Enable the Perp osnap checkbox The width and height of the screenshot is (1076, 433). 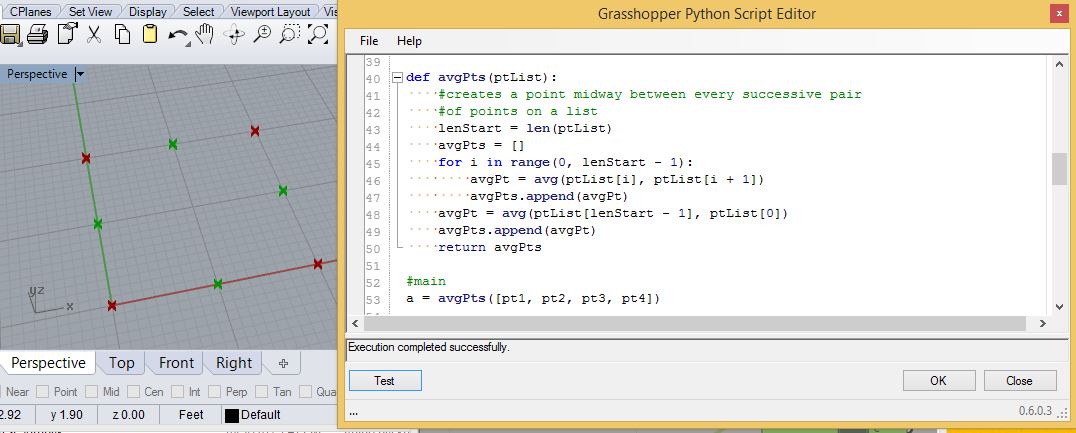pyautogui.click(x=214, y=392)
